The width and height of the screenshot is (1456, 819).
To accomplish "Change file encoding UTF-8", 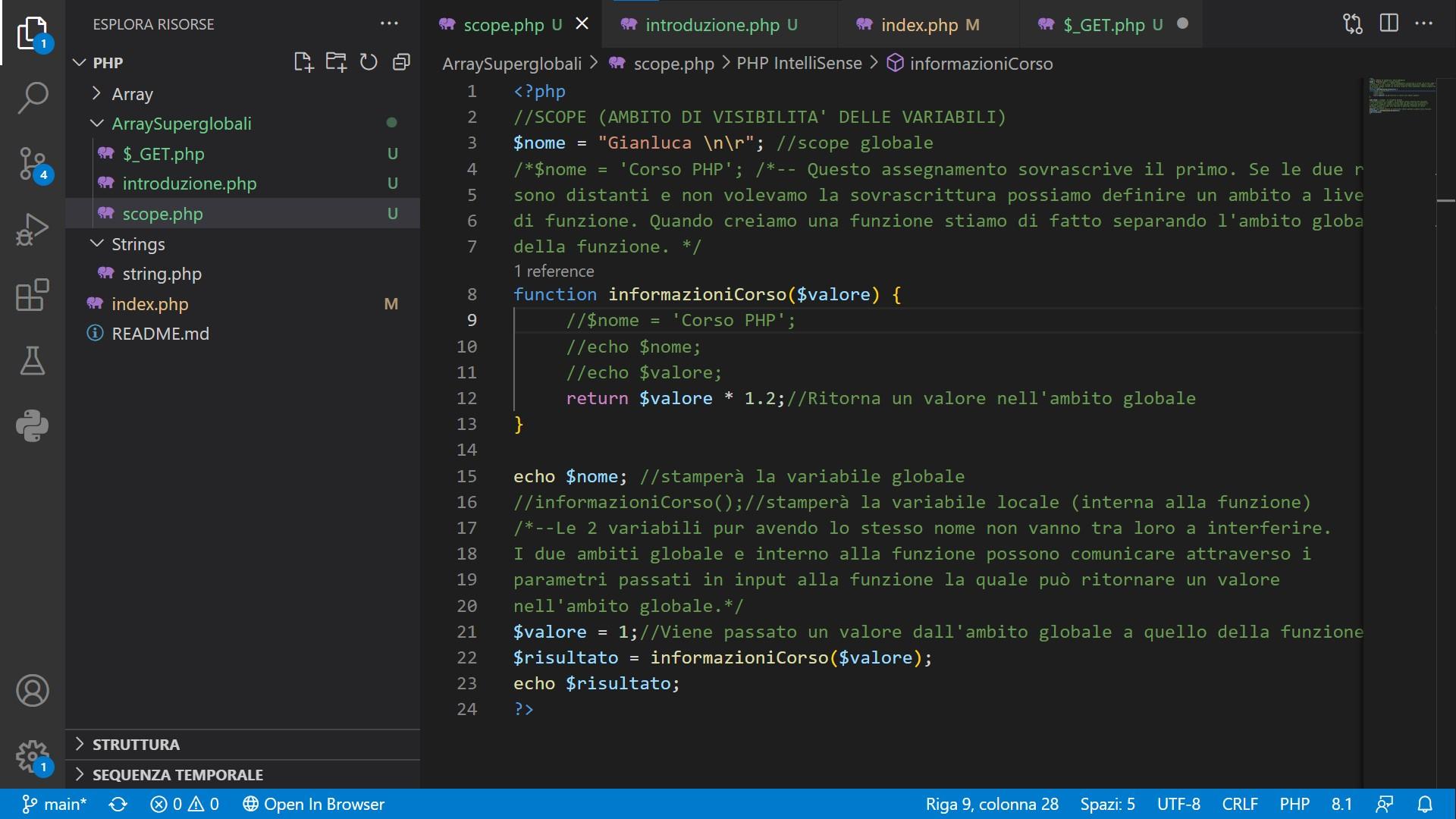I will [x=1178, y=804].
